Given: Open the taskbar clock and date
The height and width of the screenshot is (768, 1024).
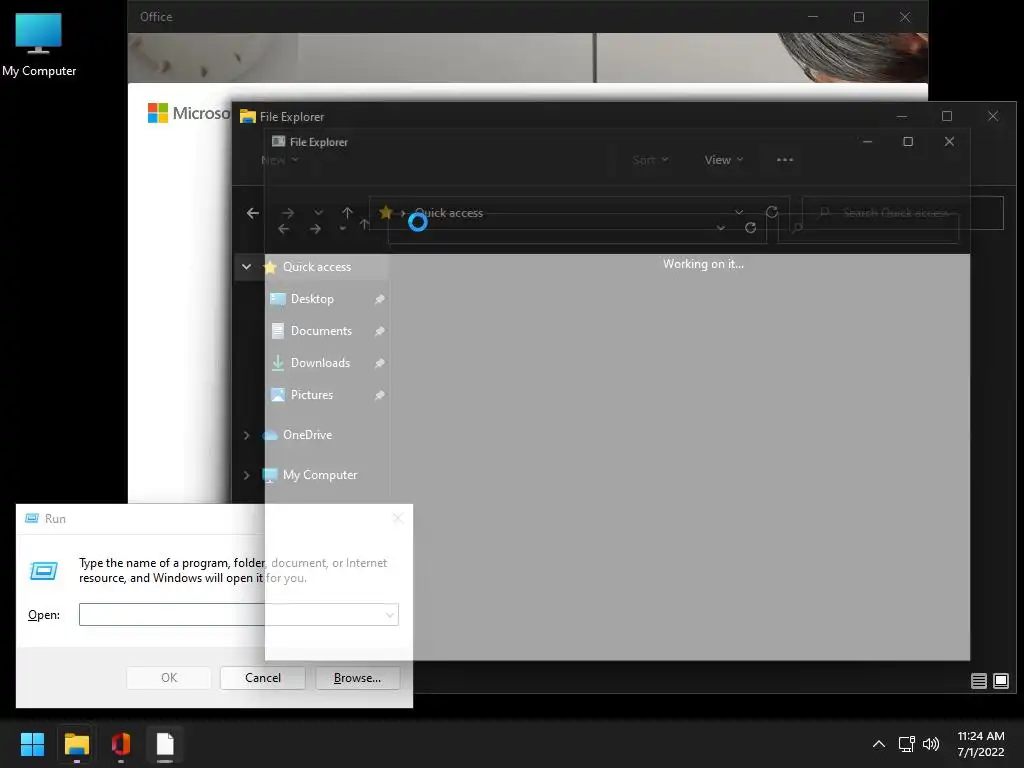Looking at the screenshot, I should pos(981,744).
